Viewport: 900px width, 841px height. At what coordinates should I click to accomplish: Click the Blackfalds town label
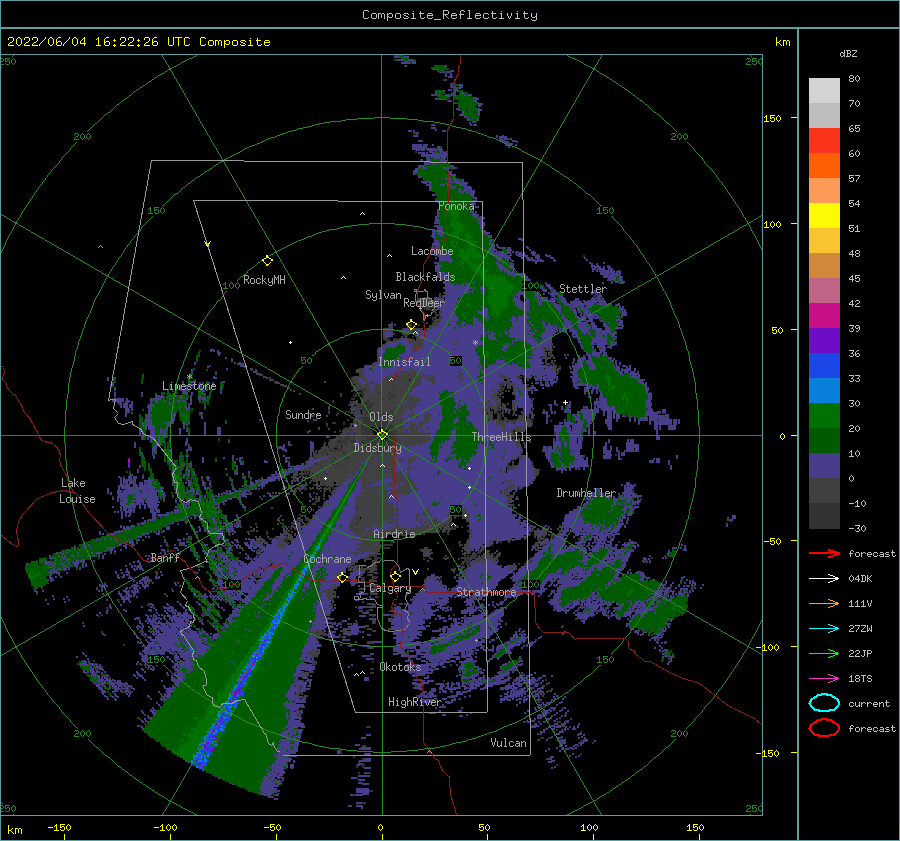pos(425,277)
